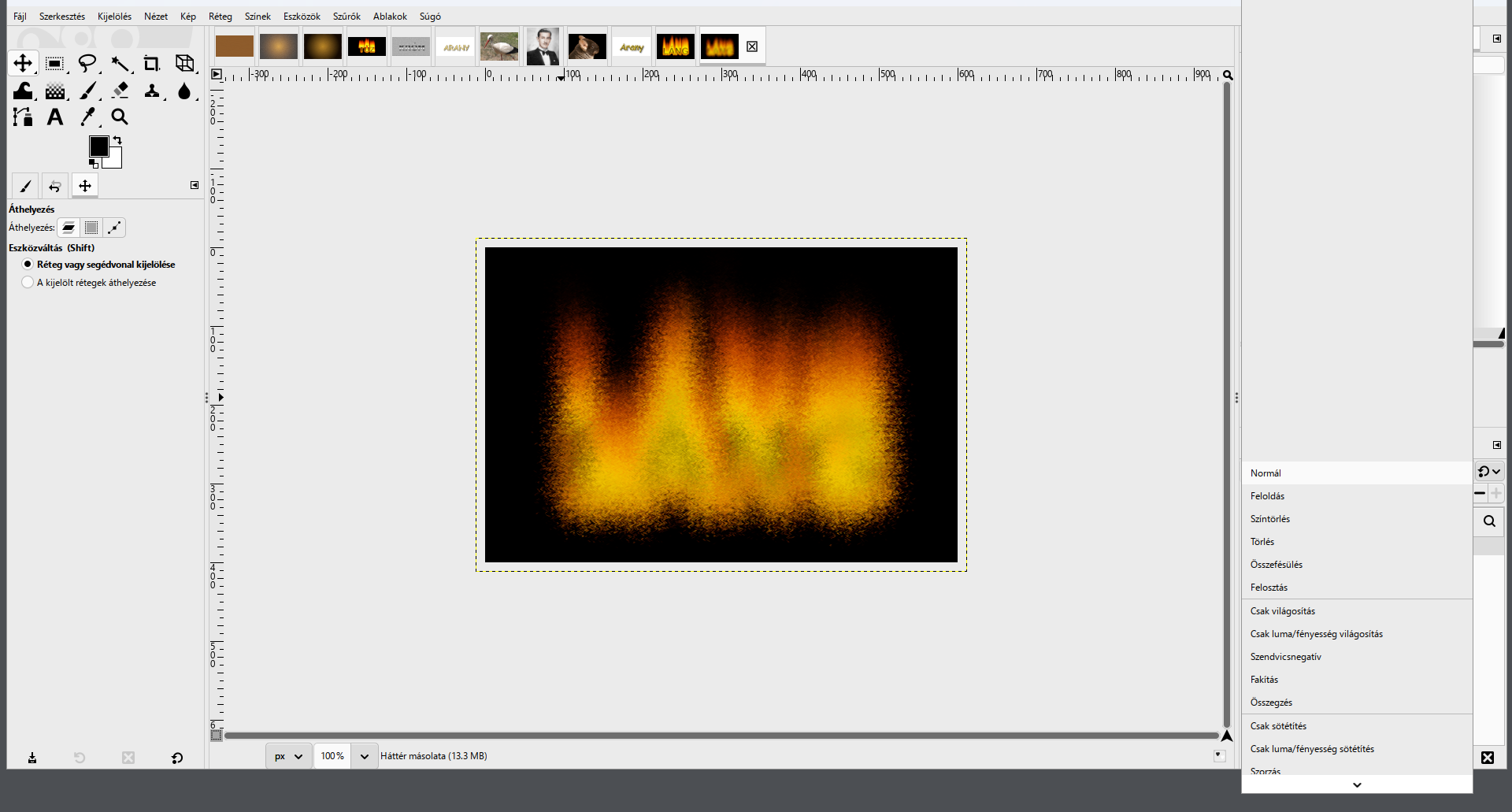Screen dimensions: 1512x812
Task: Choose the 'Szendvicsnegatív' blend mode
Action: 1357,657
